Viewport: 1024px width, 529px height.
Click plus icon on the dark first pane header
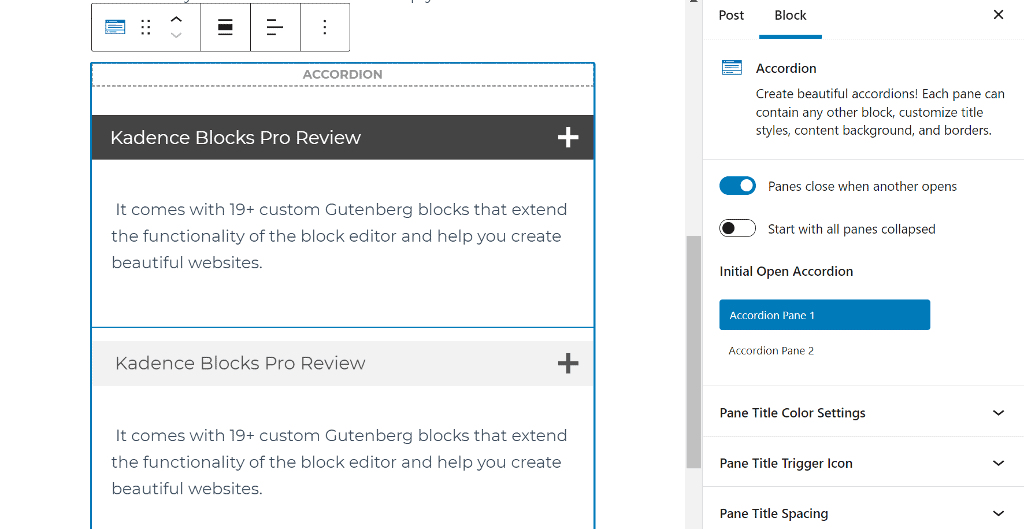tap(568, 138)
